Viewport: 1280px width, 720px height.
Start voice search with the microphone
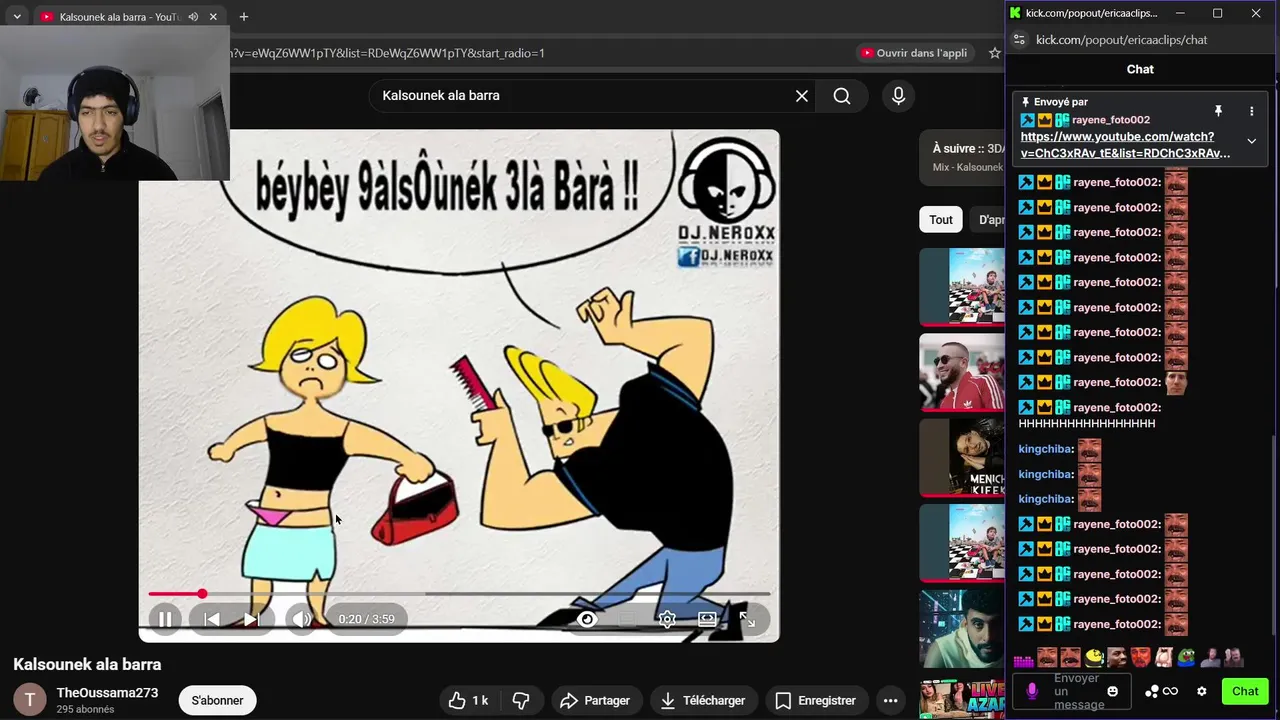(x=898, y=96)
